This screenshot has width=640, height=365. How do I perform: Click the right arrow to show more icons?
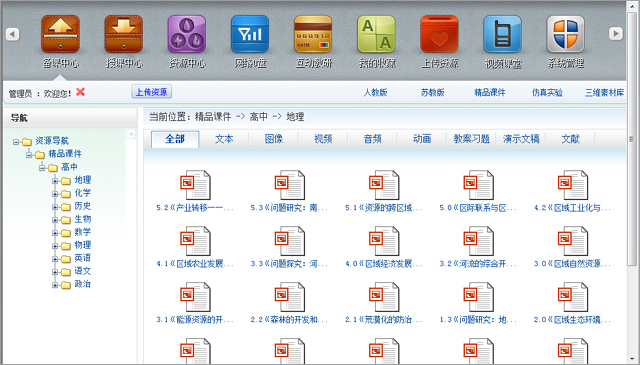tap(616, 33)
